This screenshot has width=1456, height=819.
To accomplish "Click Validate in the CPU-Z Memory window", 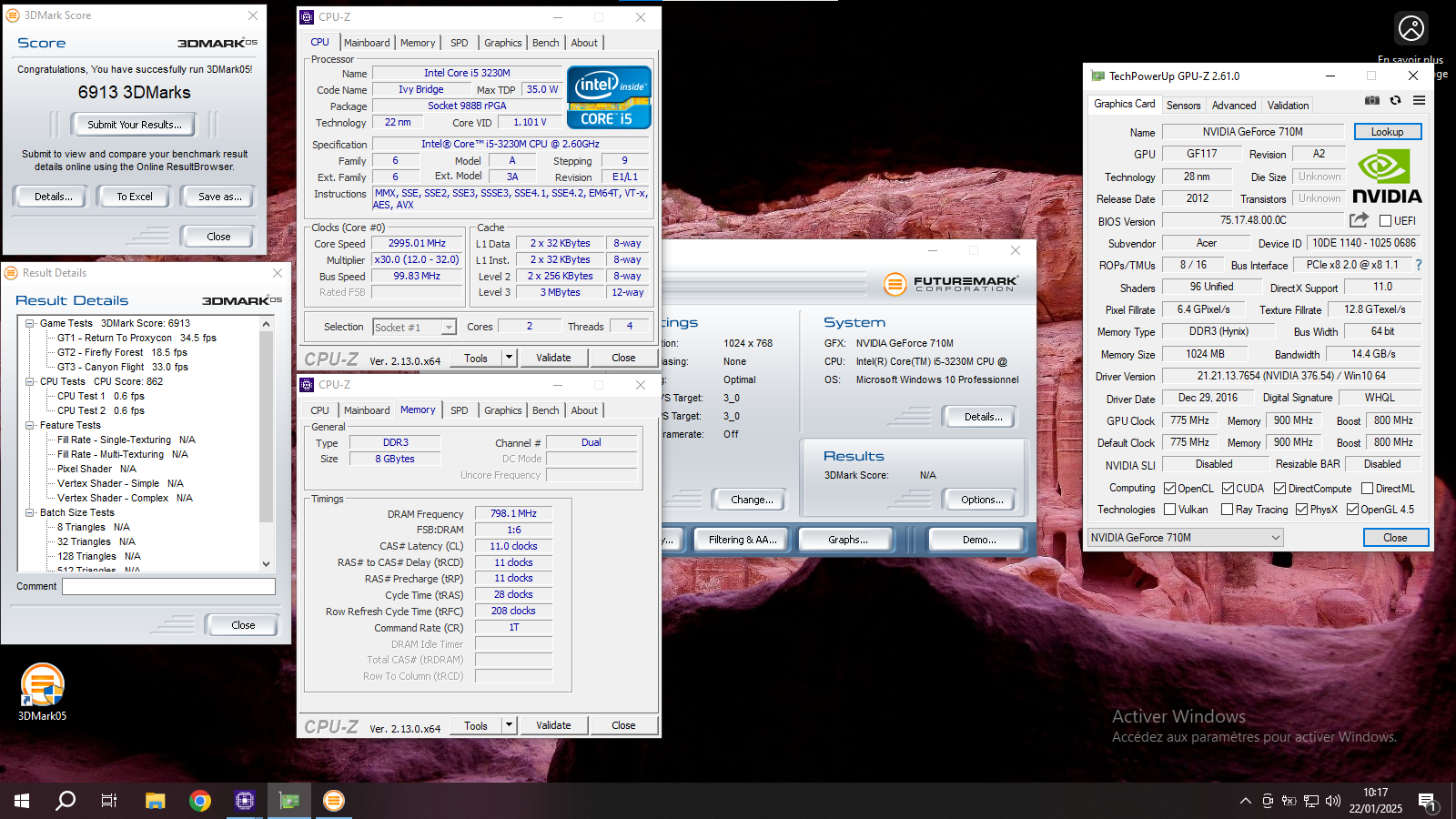I will [x=553, y=725].
